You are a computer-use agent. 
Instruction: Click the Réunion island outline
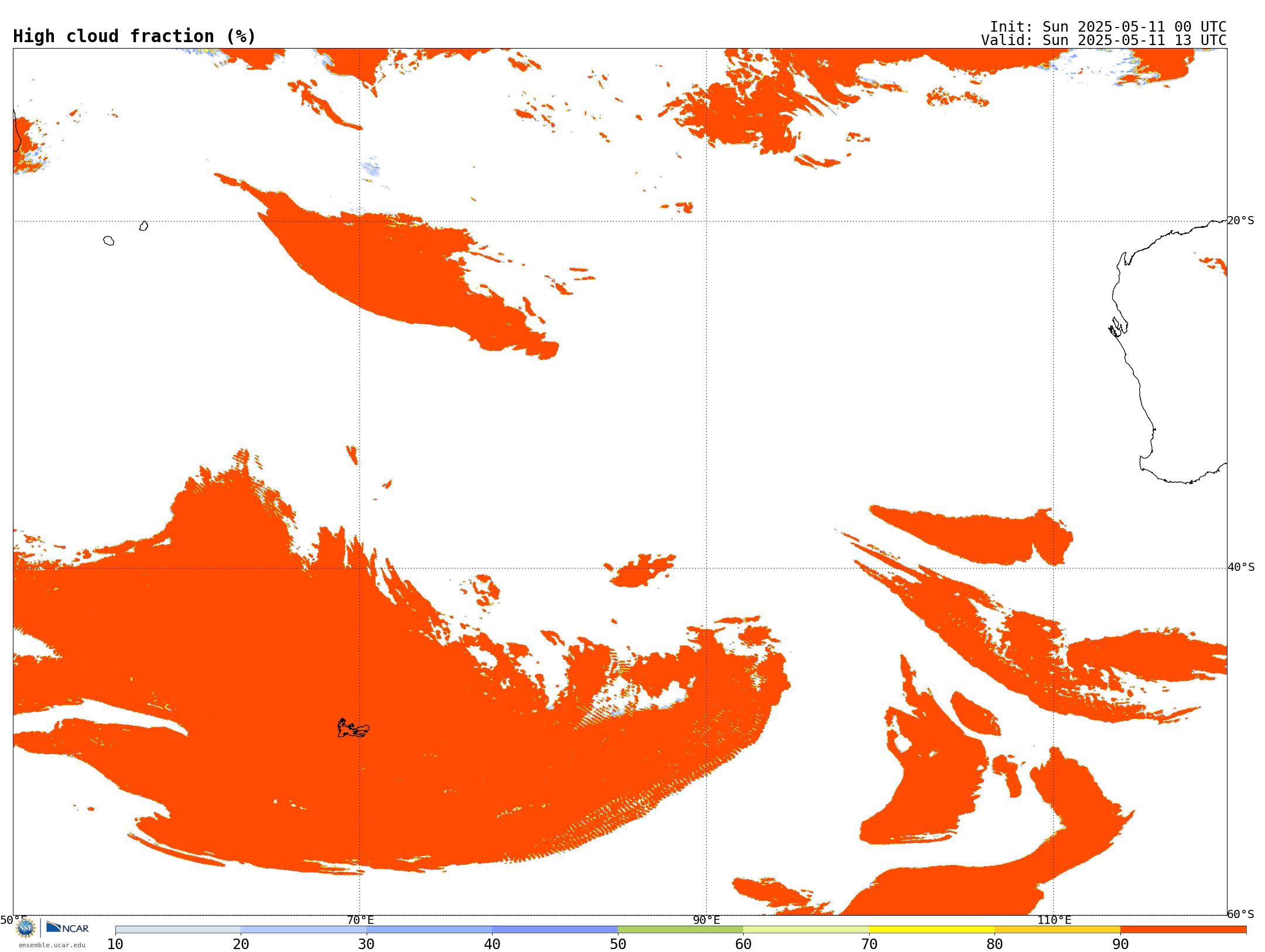109,241
